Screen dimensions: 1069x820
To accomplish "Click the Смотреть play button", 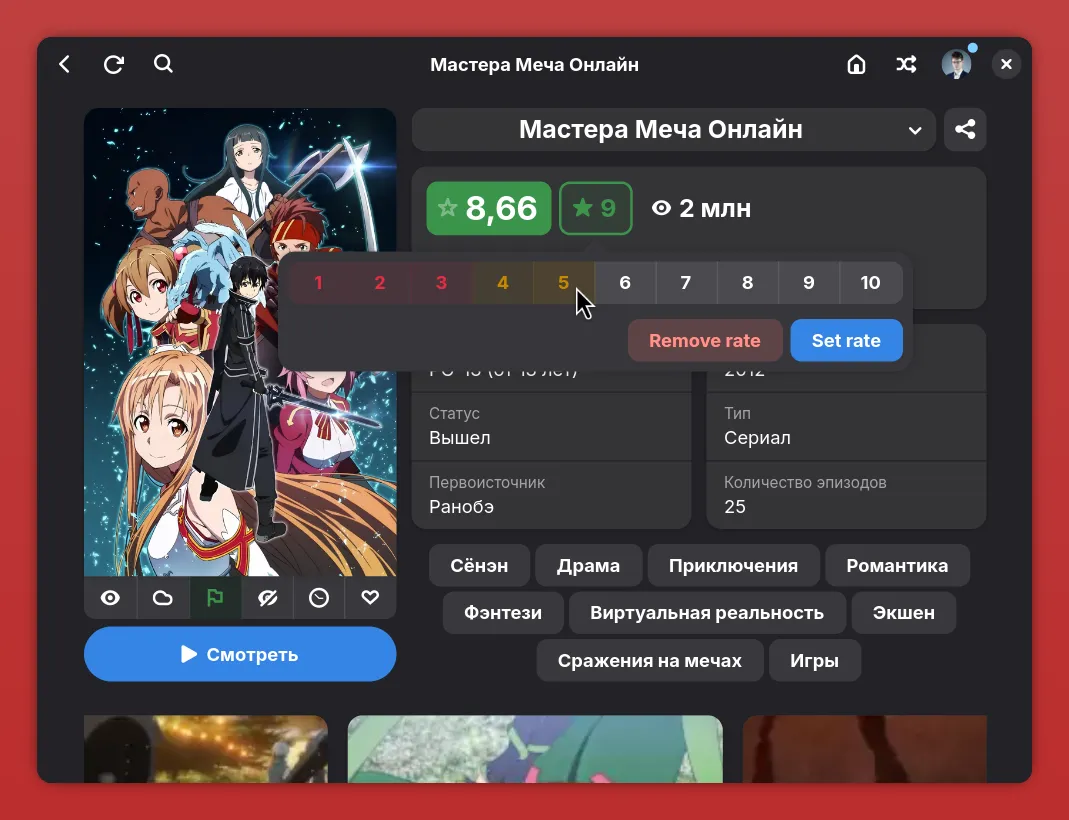I will coord(240,654).
